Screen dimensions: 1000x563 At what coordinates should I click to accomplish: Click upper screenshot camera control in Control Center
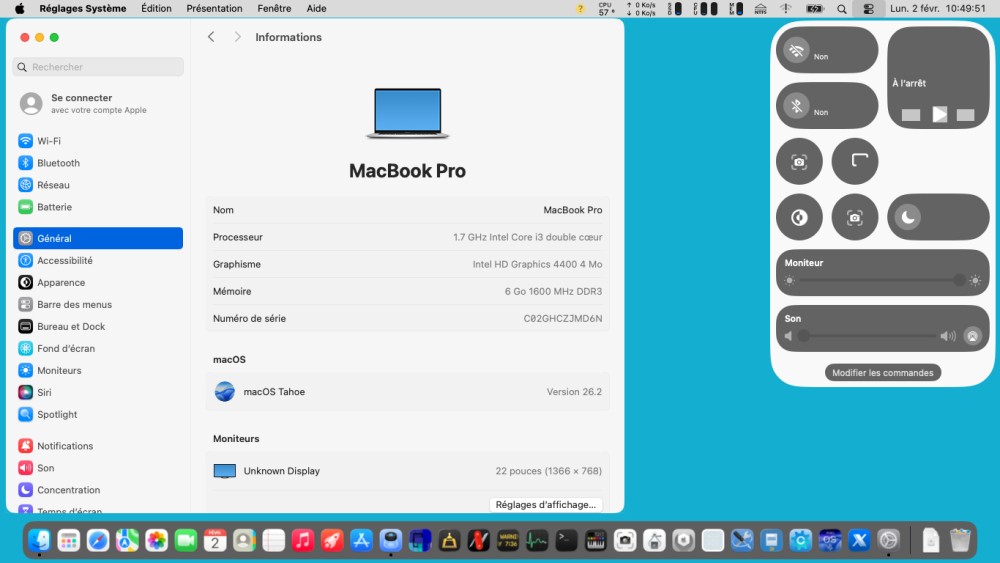tap(799, 161)
